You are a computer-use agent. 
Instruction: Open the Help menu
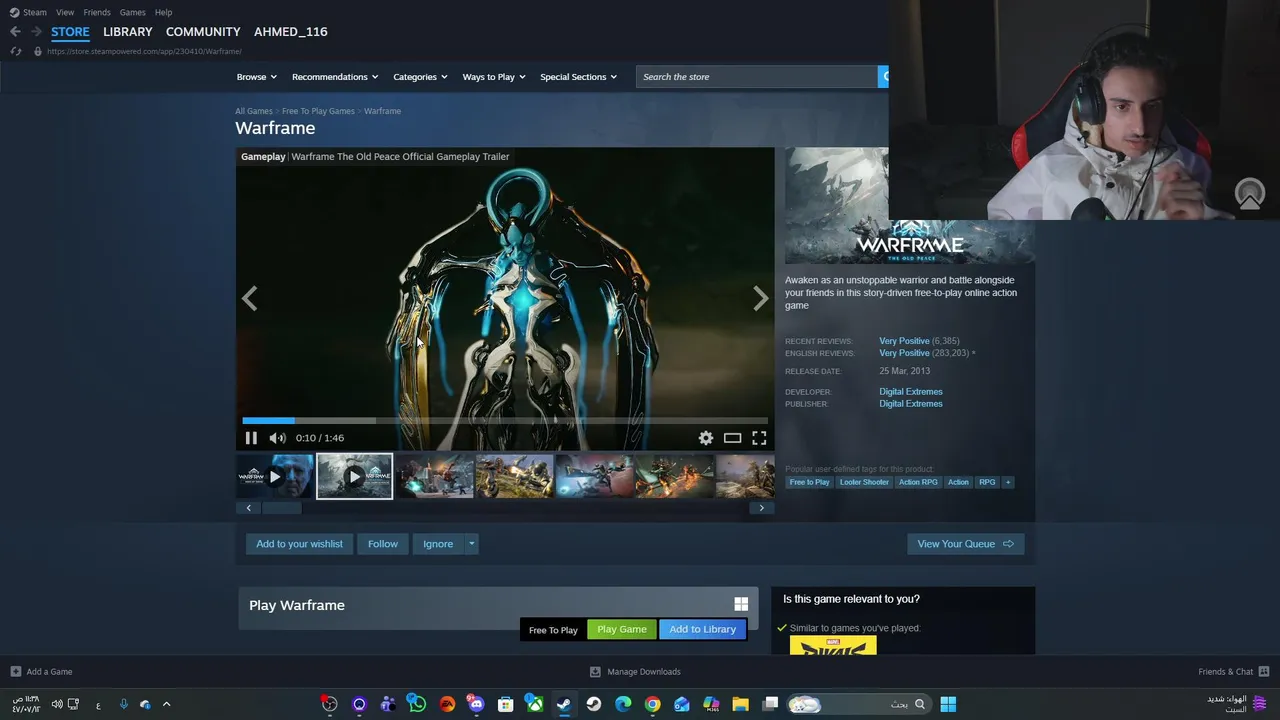point(163,12)
